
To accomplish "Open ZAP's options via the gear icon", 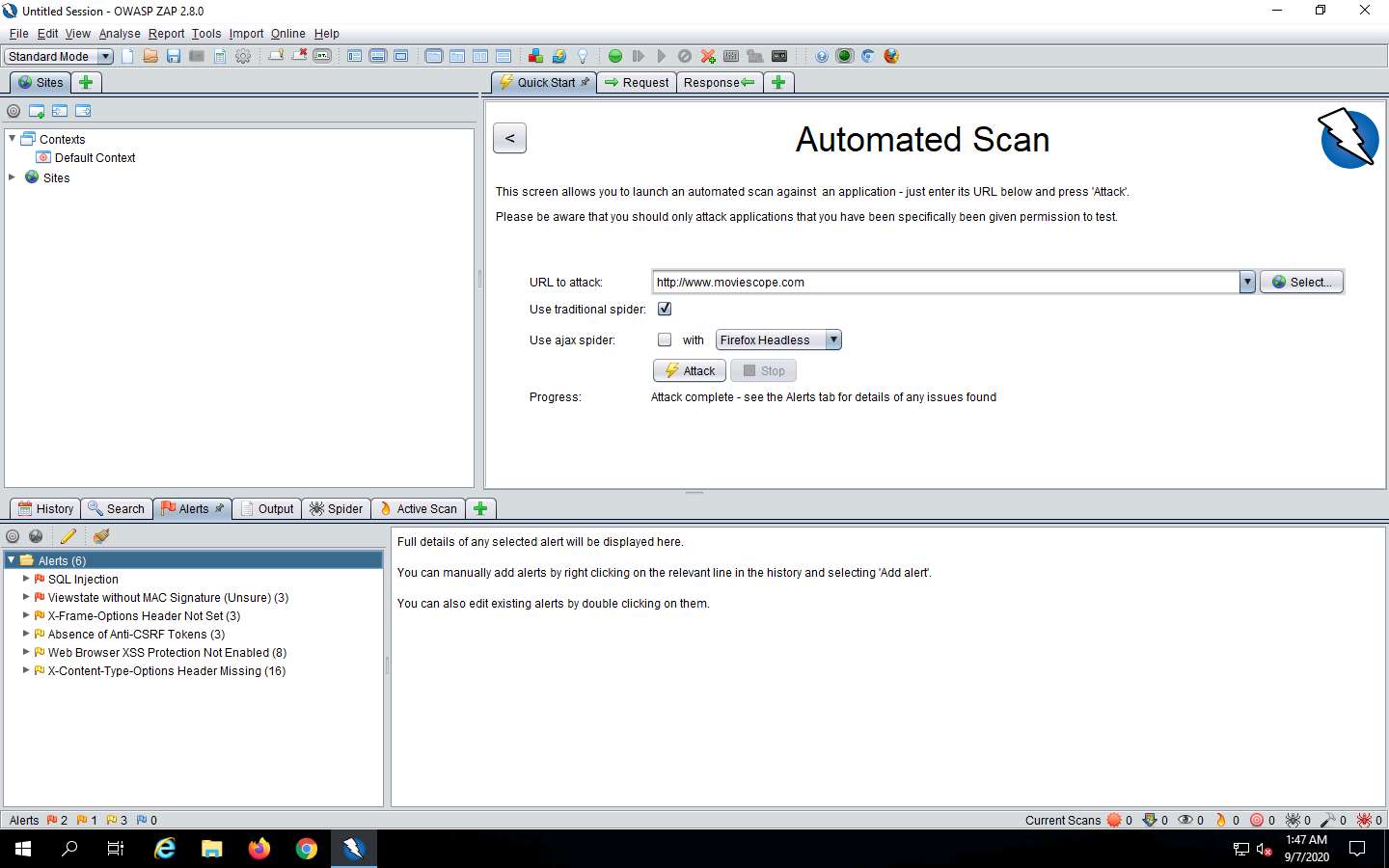I will pyautogui.click(x=243, y=56).
